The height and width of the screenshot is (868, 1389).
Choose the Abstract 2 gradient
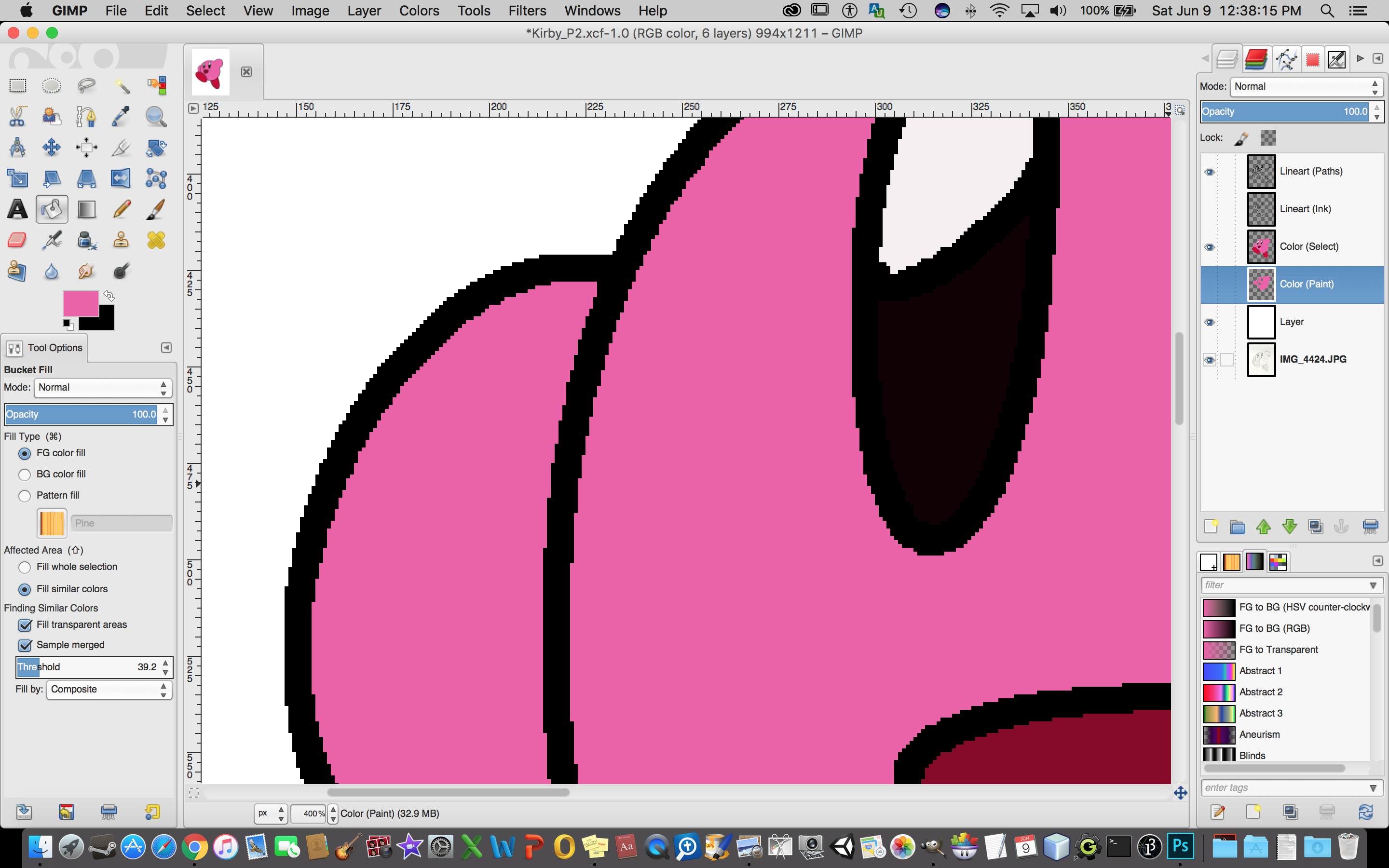click(x=1286, y=692)
